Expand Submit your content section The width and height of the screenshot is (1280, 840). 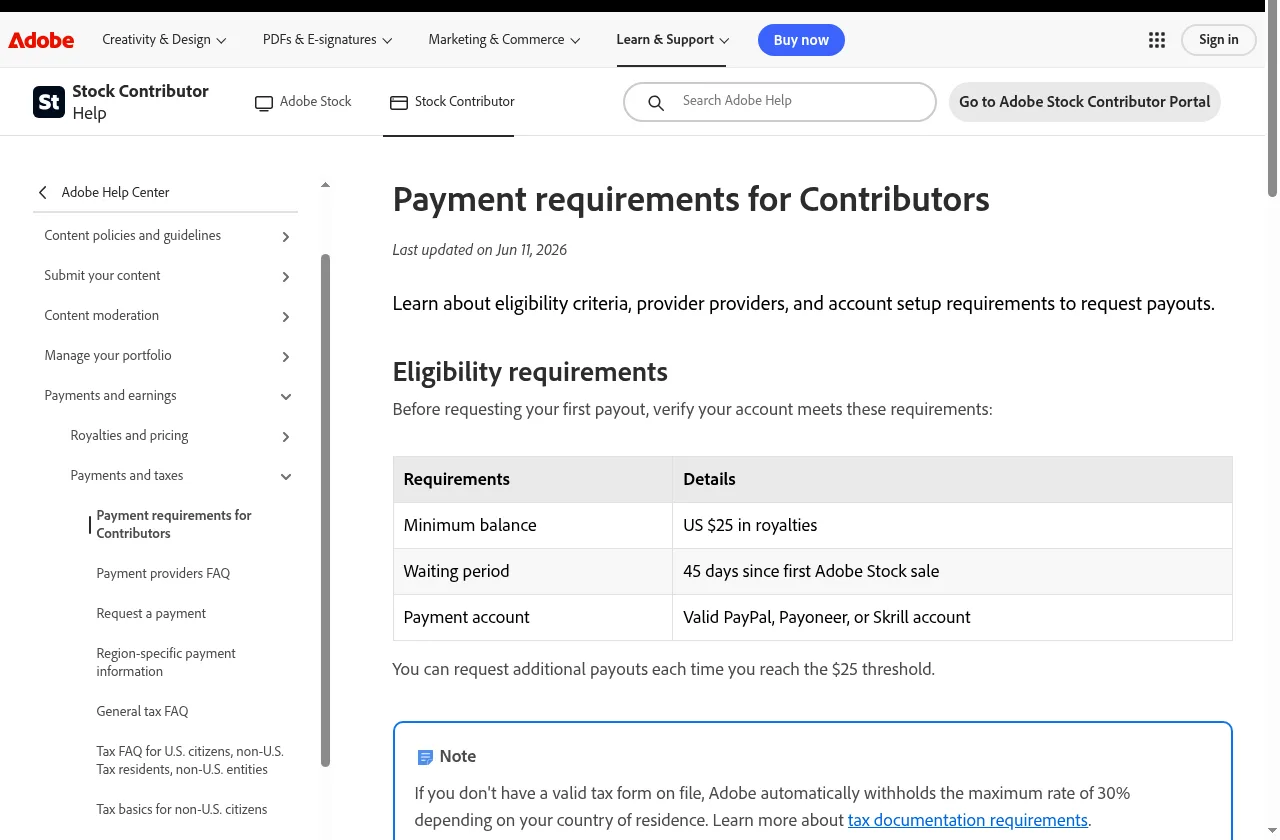[286, 276]
